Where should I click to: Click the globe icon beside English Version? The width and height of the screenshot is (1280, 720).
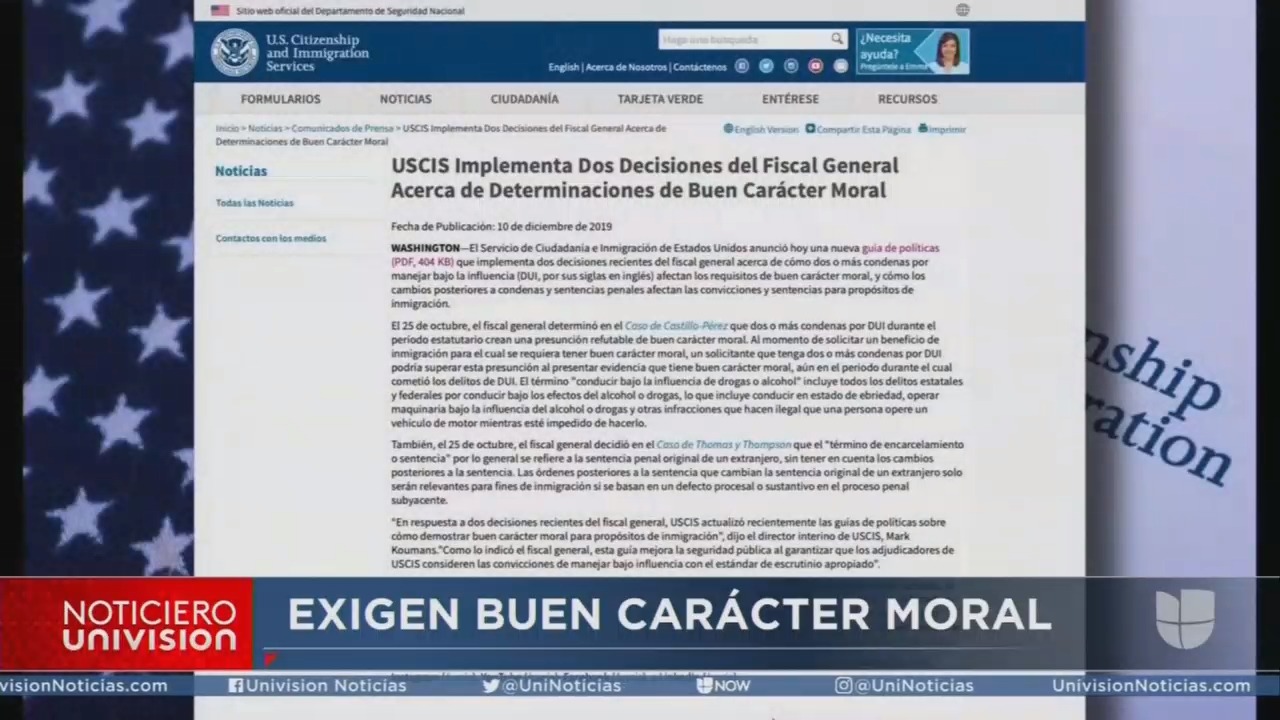[728, 129]
